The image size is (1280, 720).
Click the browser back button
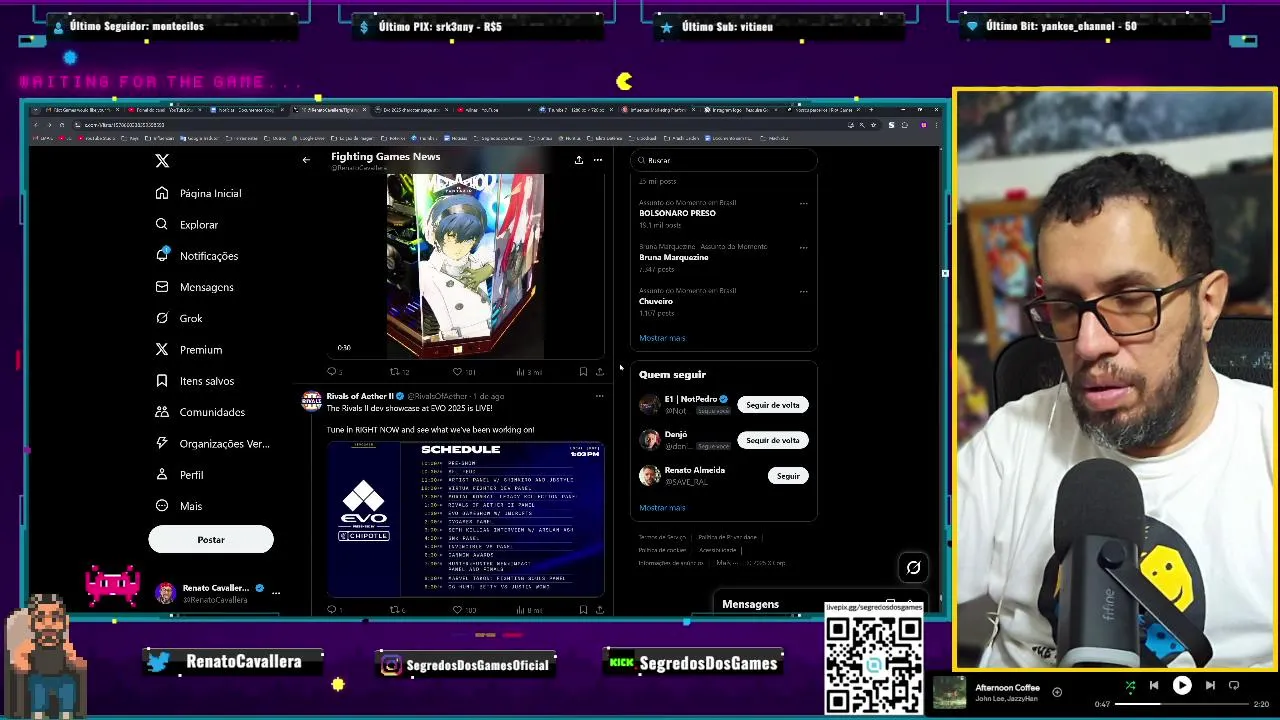point(35,125)
